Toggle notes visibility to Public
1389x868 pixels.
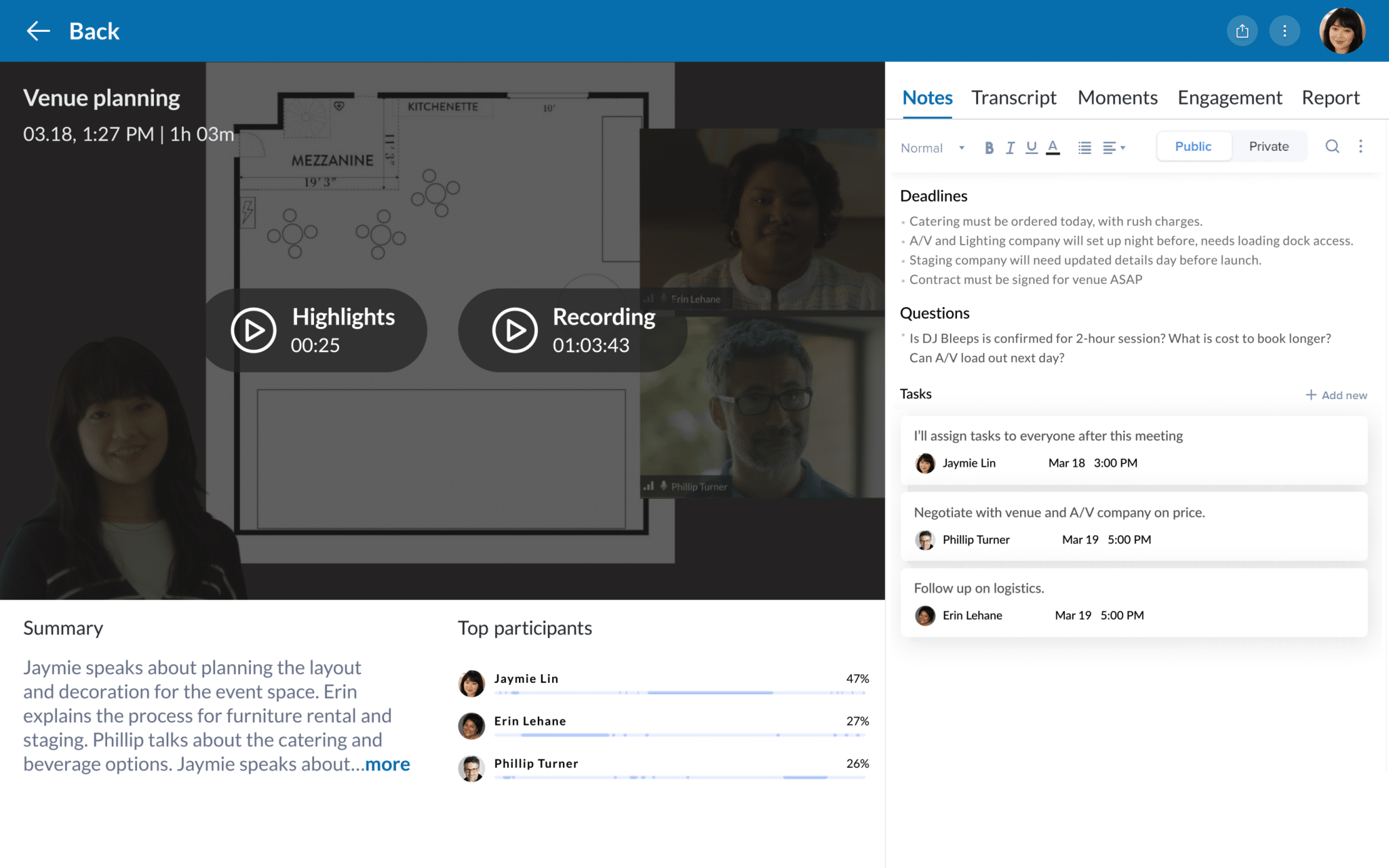click(1192, 146)
